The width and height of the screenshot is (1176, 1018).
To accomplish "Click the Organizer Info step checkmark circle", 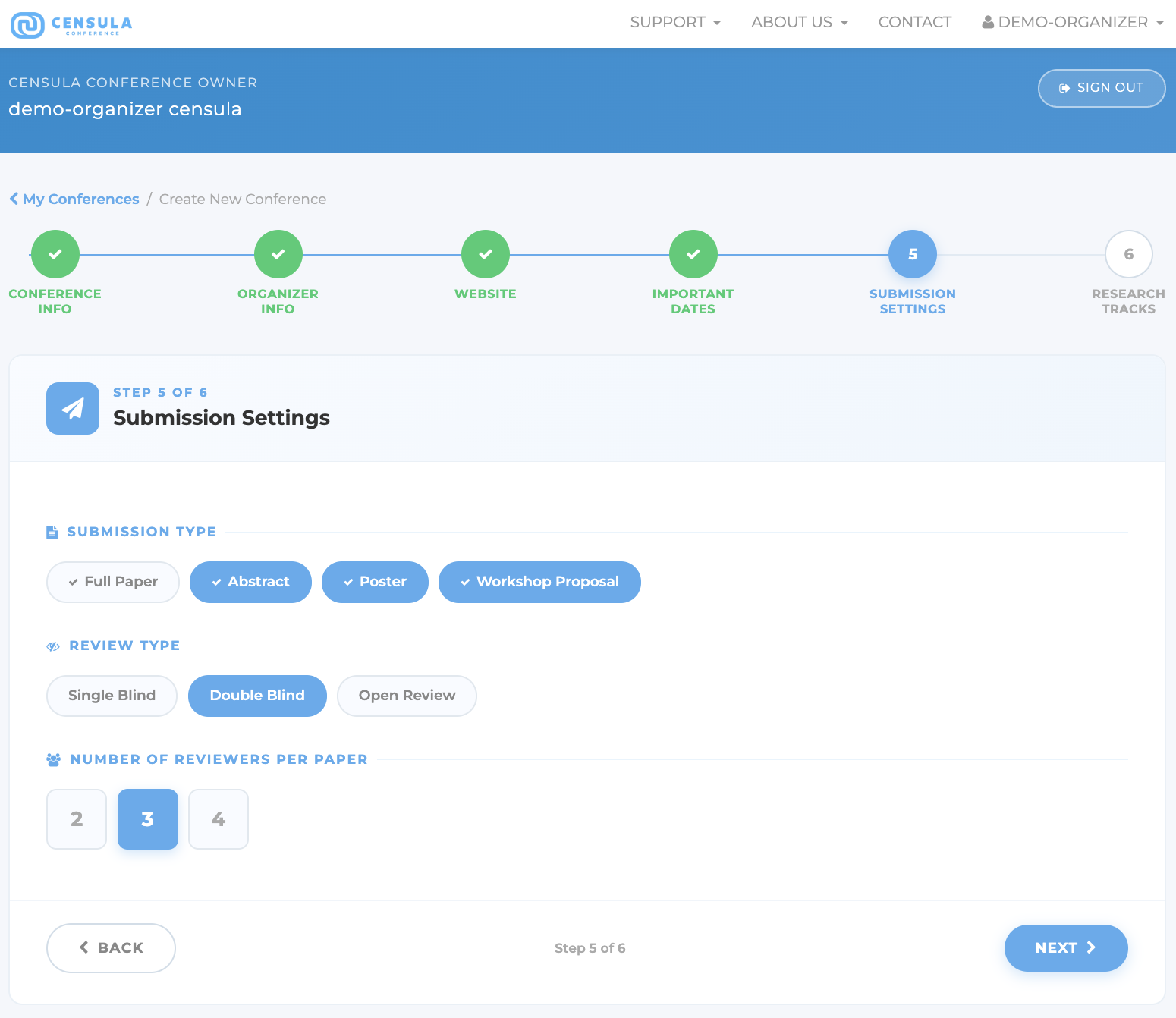I will click(278, 254).
